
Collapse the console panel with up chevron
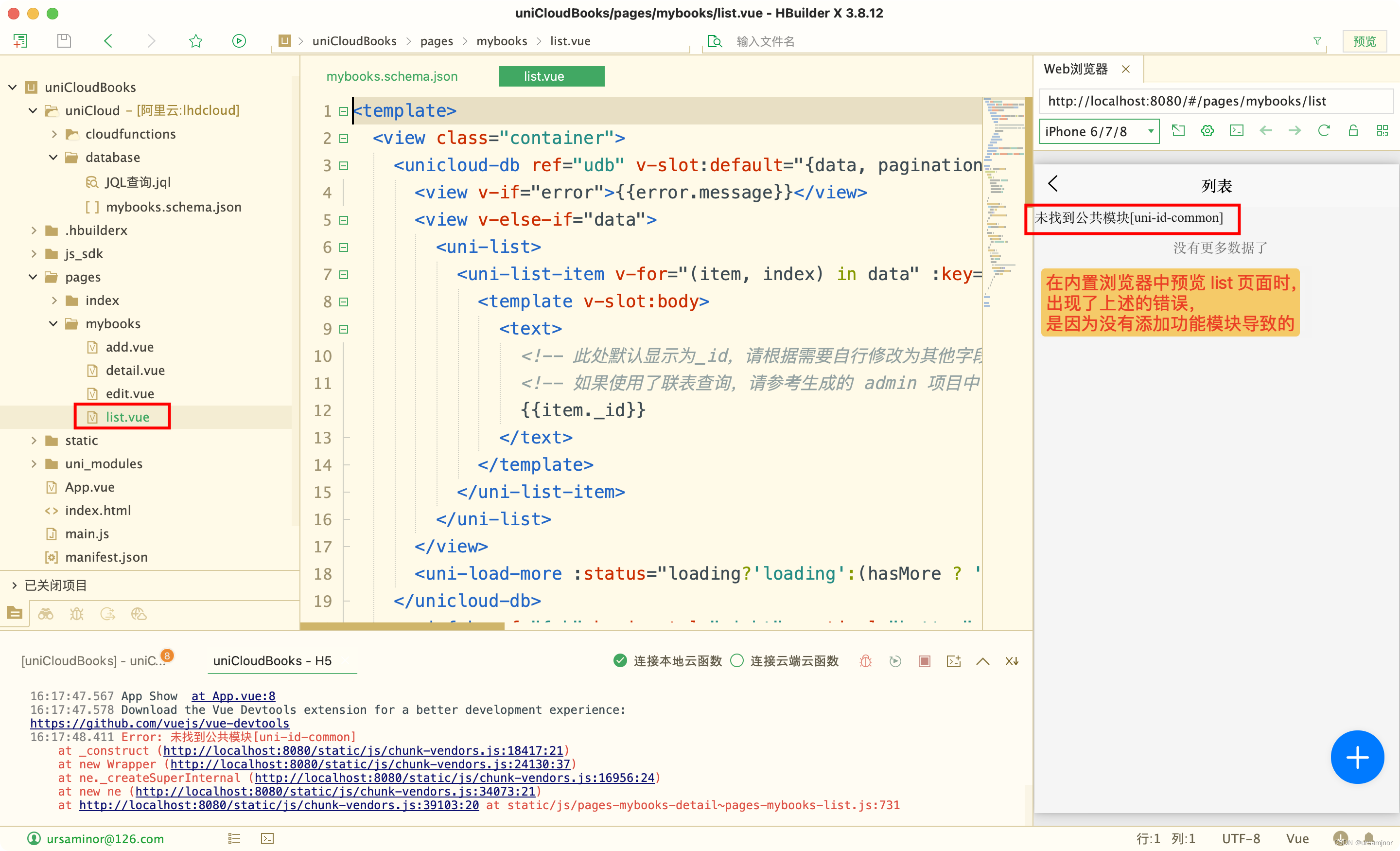(x=982, y=661)
